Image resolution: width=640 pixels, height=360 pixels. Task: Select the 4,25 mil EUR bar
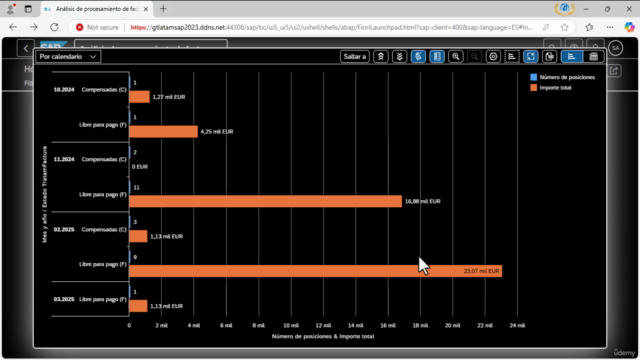tap(164, 131)
